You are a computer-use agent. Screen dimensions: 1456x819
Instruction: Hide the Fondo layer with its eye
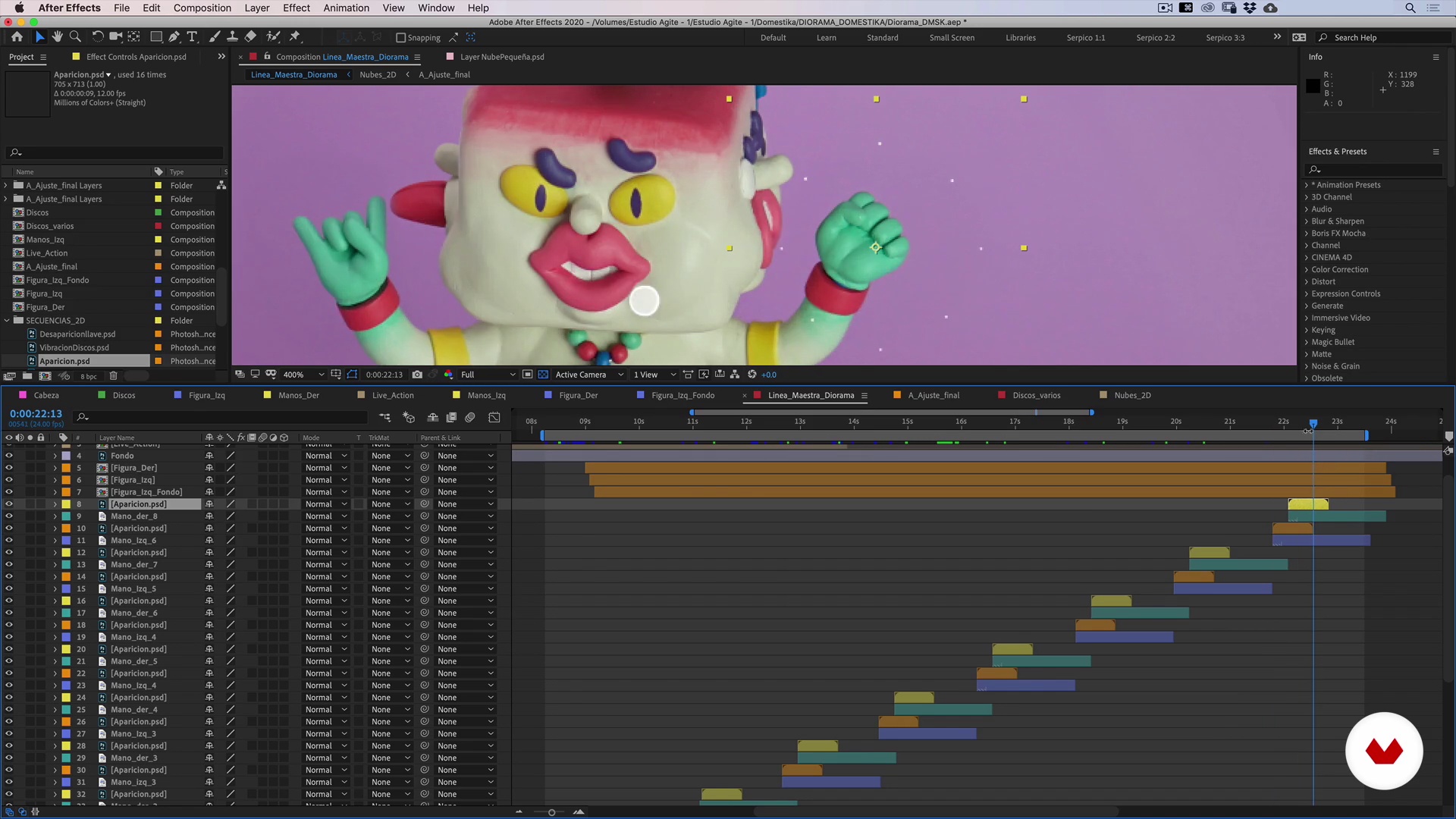(9, 456)
